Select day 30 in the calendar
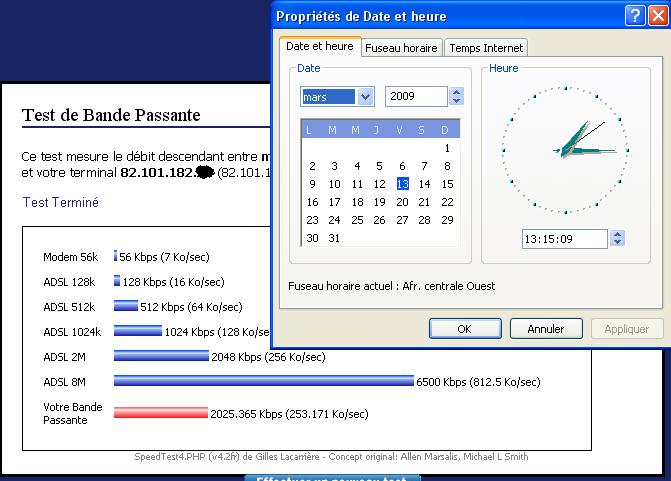 pos(312,238)
